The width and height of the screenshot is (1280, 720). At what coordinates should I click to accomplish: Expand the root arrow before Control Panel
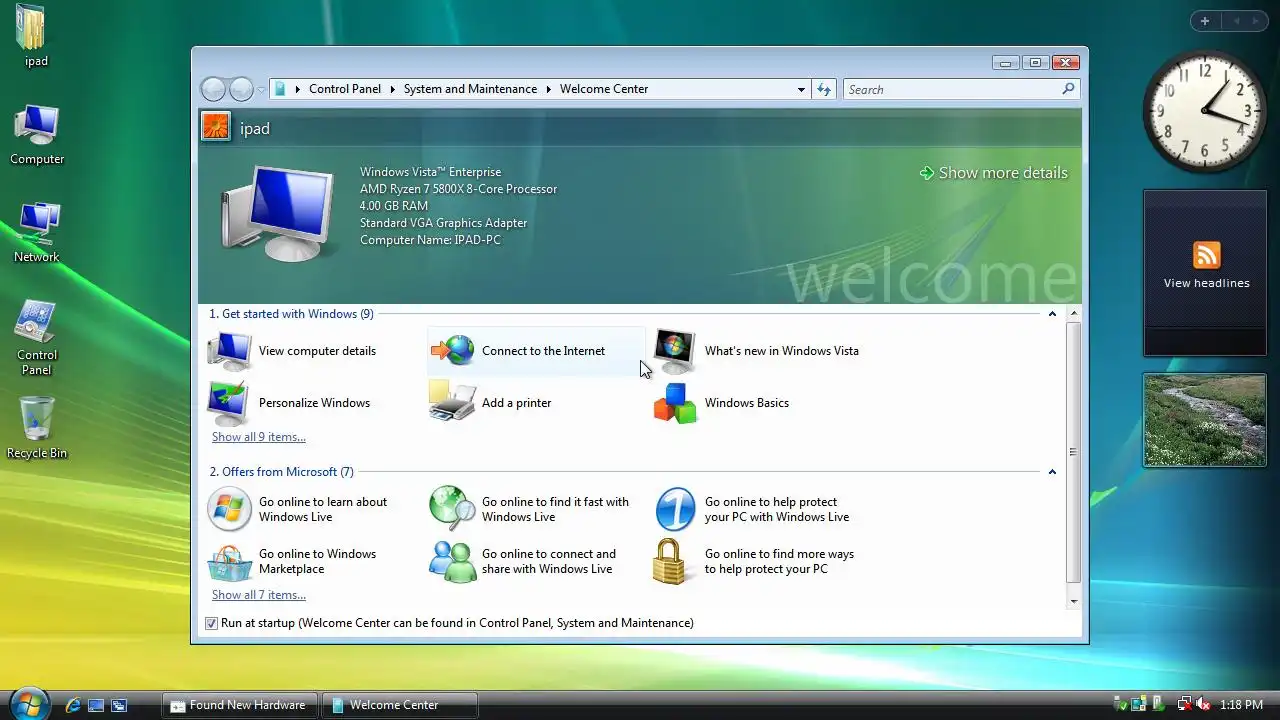click(x=297, y=89)
